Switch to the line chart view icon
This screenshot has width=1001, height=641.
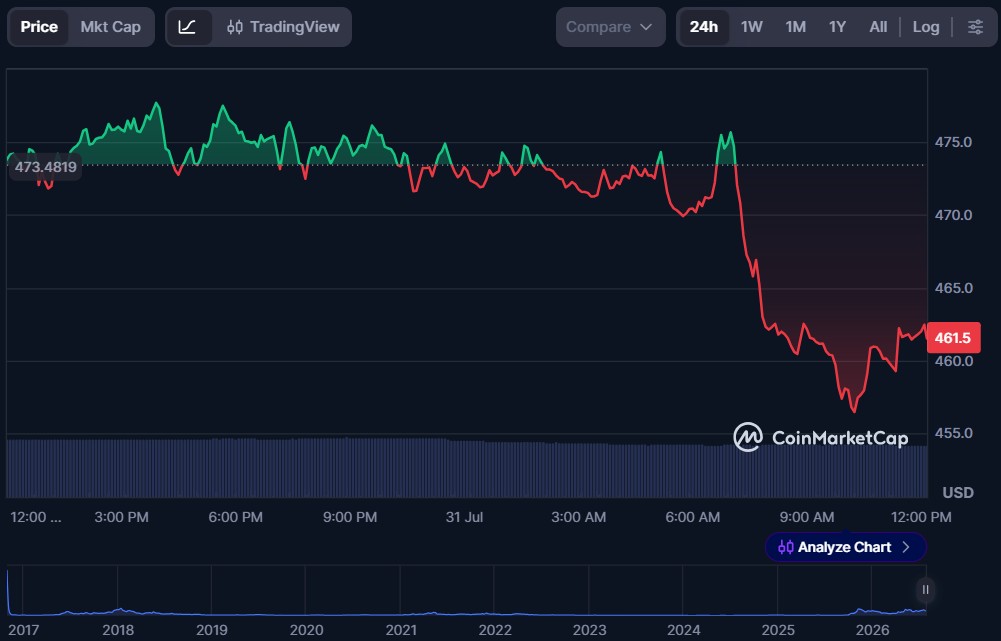point(187,27)
